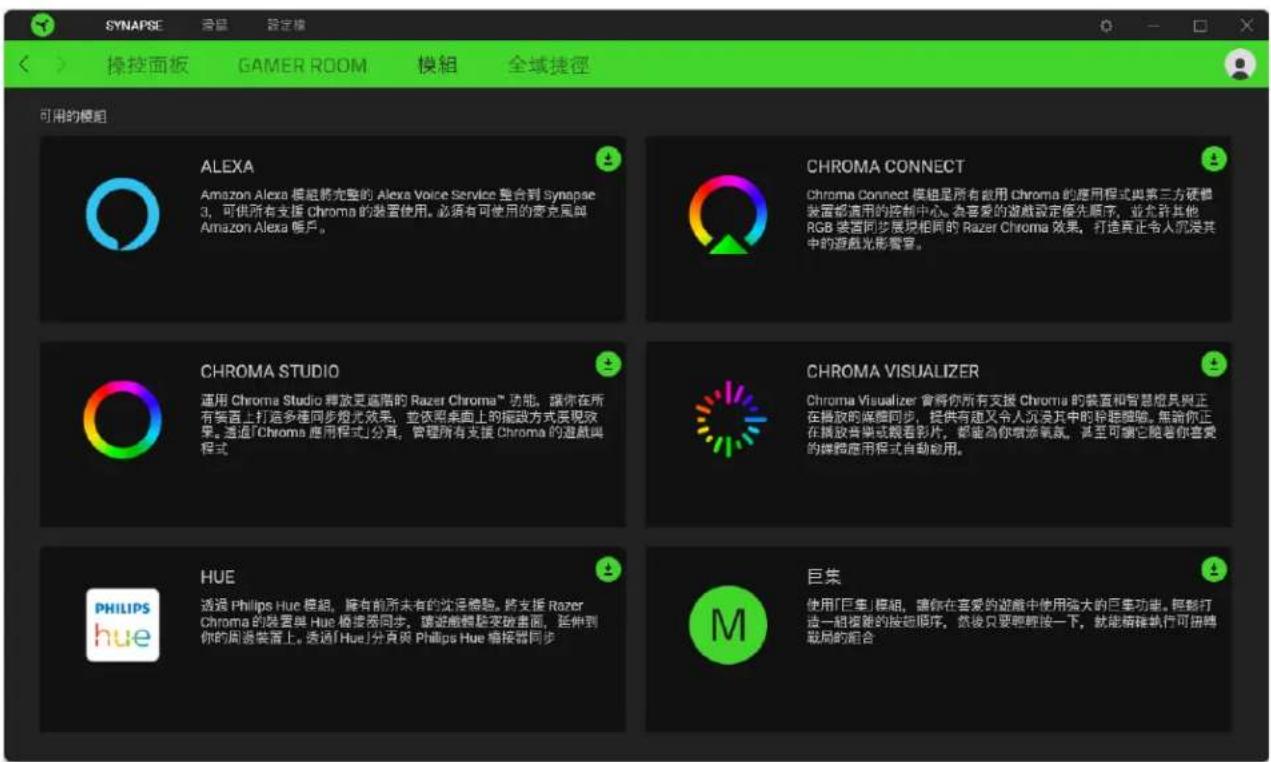
Task: Click the CHROMA CONNECT module title
Action: [885, 167]
